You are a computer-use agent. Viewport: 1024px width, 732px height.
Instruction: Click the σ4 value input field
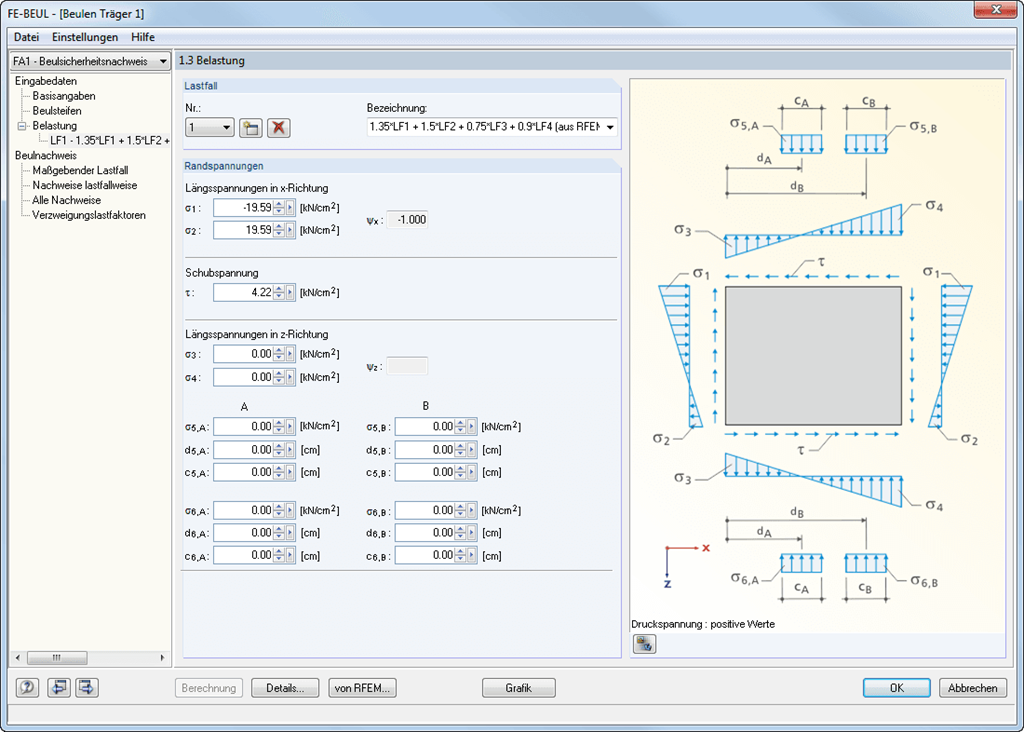(x=243, y=377)
